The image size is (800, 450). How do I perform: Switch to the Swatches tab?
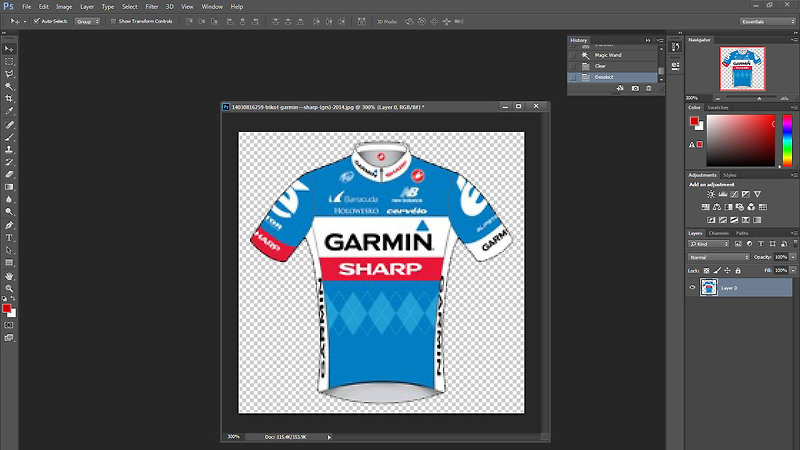tap(718, 108)
